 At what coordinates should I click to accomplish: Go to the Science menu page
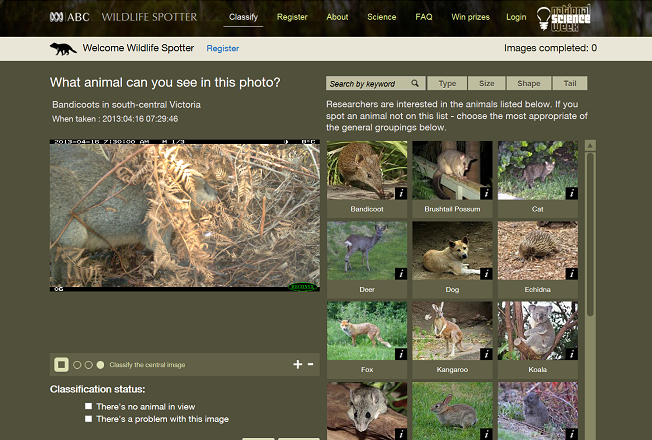pyautogui.click(x=381, y=17)
